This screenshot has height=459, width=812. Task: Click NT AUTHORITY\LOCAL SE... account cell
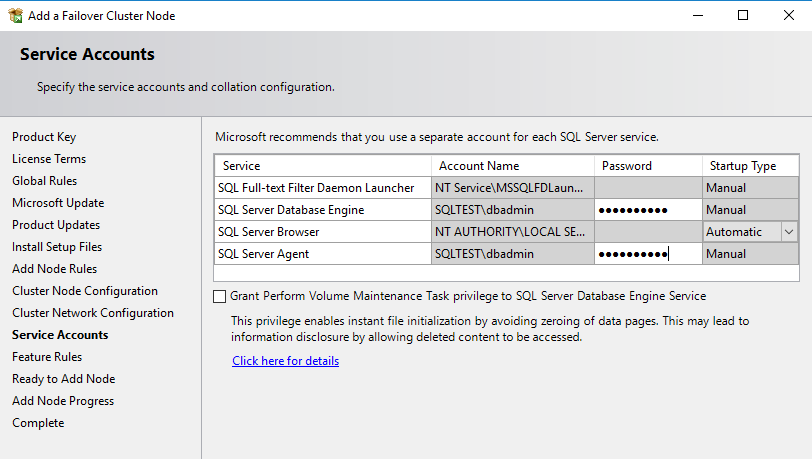(513, 232)
